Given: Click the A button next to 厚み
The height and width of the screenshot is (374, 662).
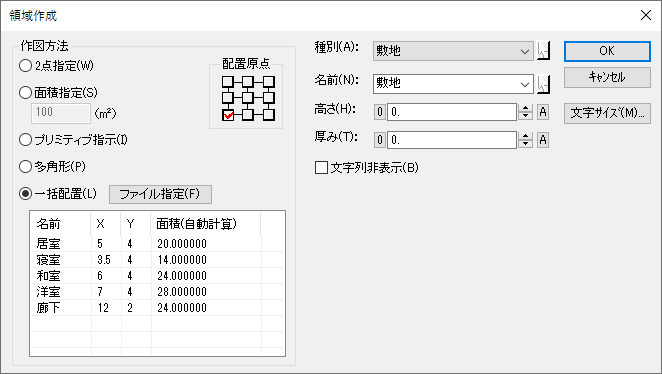Looking at the screenshot, I should coord(543,140).
